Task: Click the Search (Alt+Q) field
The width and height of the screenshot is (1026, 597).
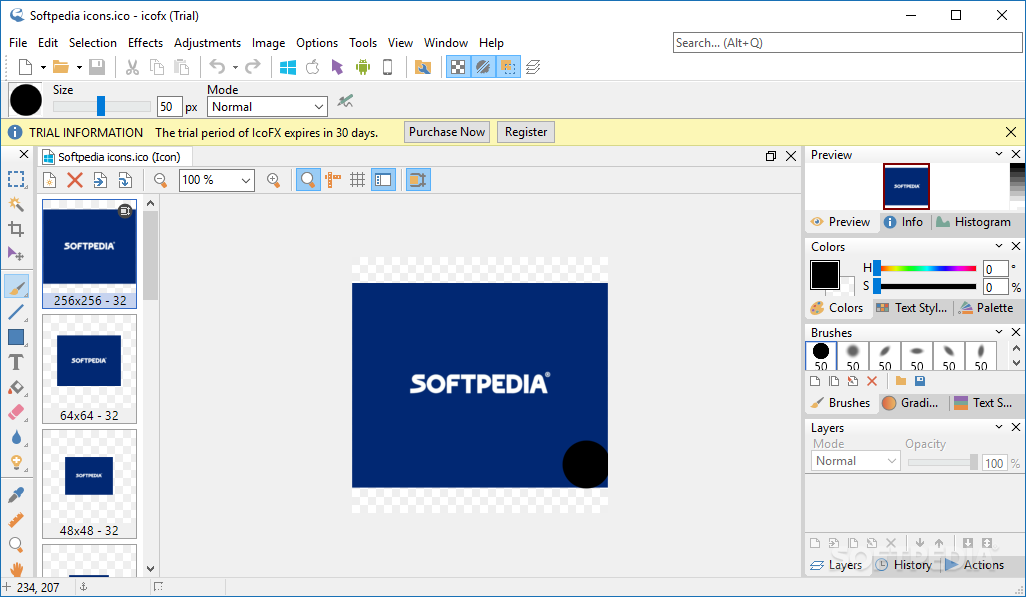Action: pos(847,43)
